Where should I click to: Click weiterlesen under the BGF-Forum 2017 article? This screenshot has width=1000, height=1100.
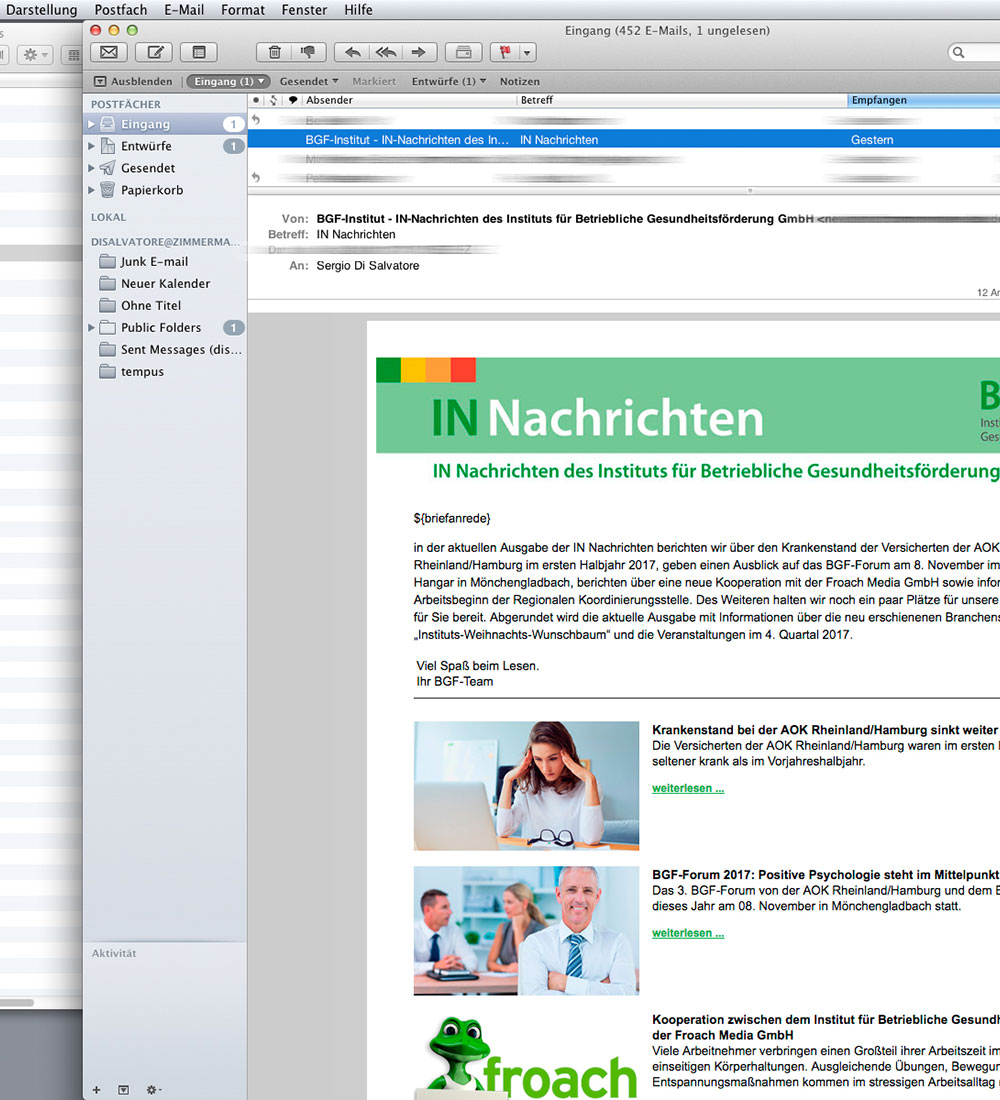pos(688,933)
